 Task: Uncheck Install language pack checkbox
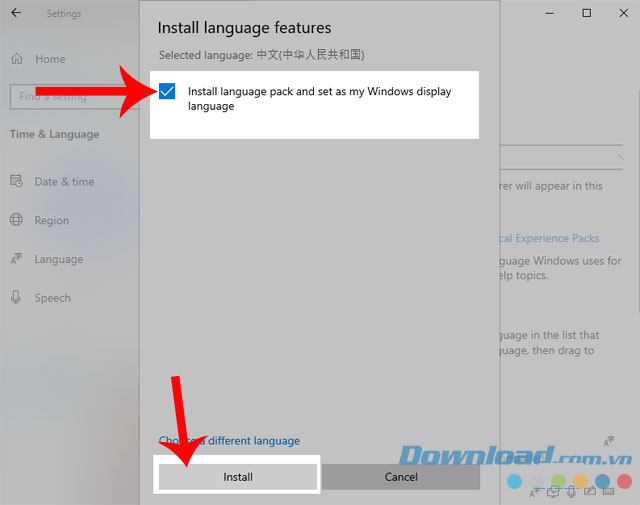[167, 91]
